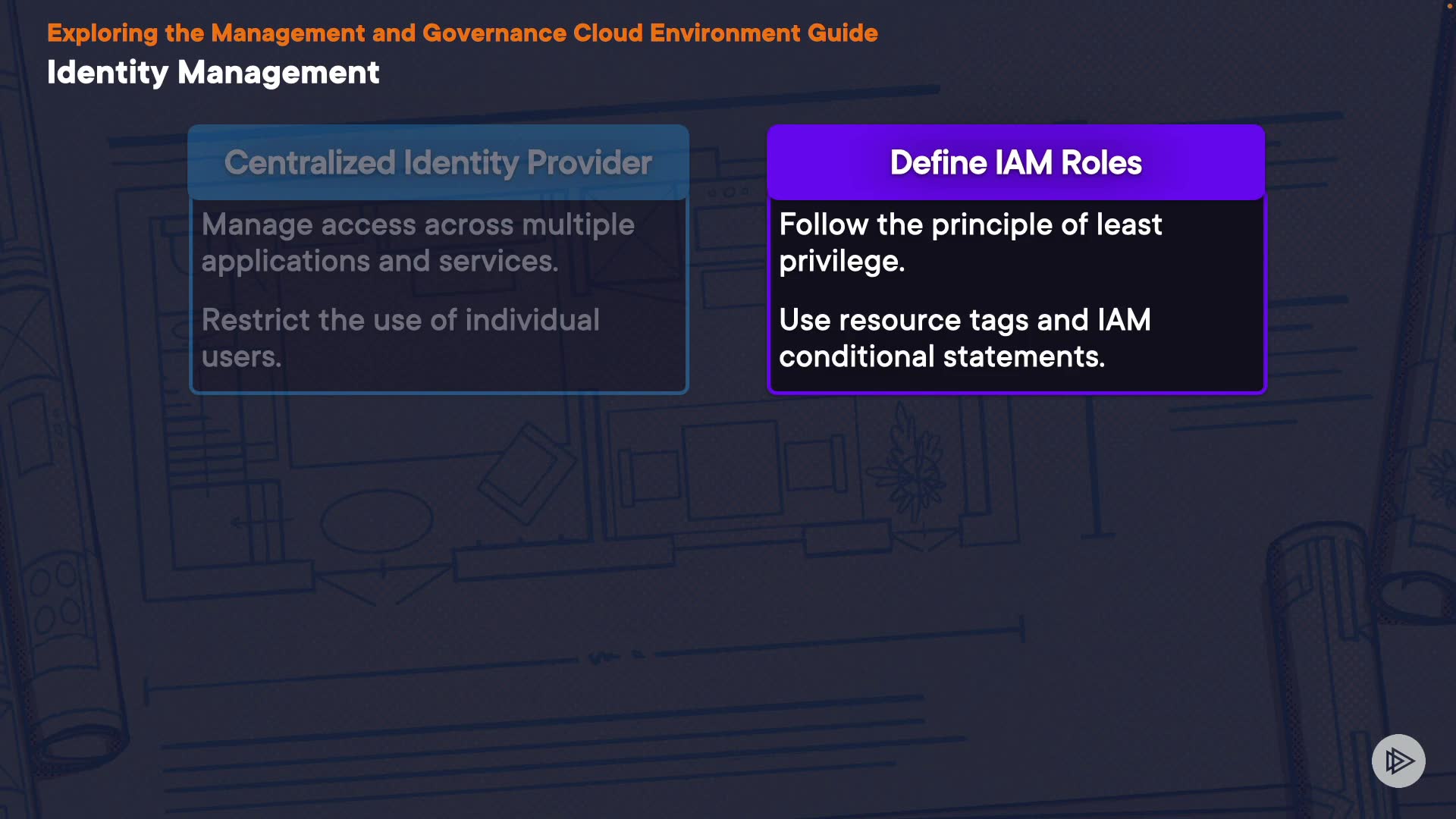Image resolution: width=1456 pixels, height=819 pixels.
Task: Select the Centralized Identity Provider header
Action: click(438, 163)
